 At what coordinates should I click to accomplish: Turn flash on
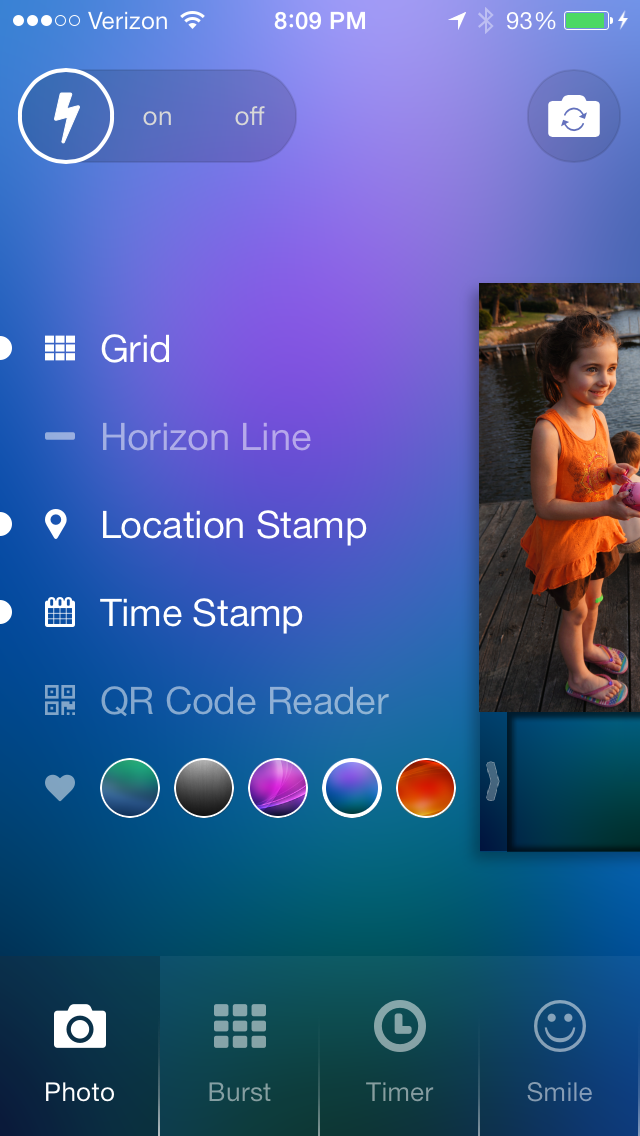point(157,117)
